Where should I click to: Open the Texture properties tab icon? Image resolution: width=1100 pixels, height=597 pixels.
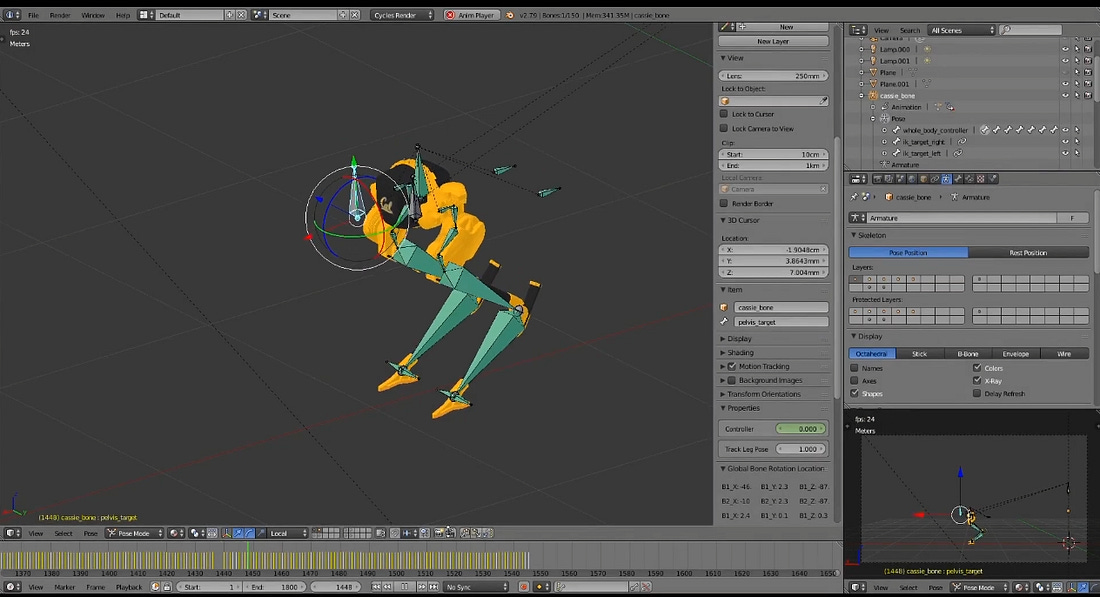981,180
